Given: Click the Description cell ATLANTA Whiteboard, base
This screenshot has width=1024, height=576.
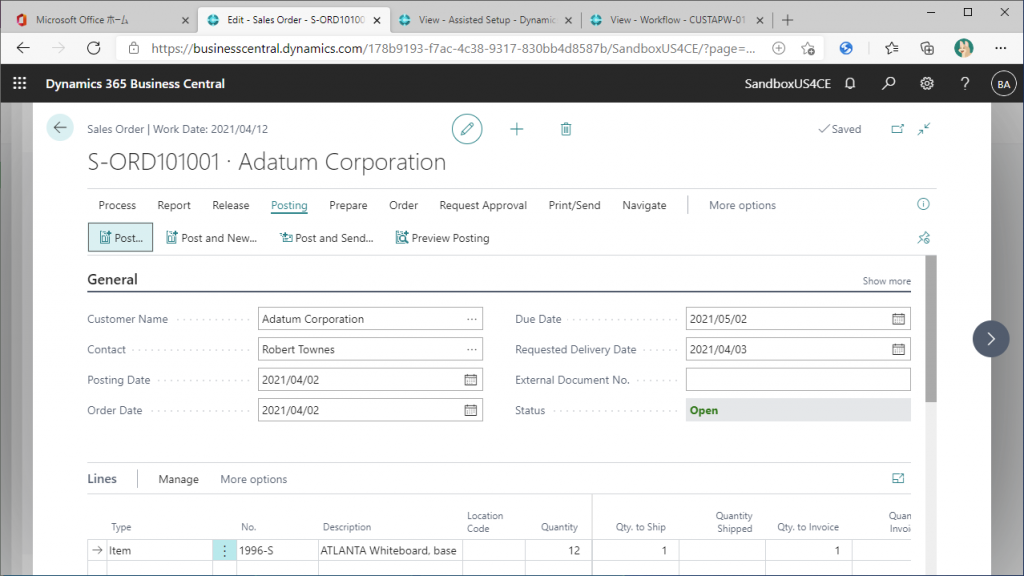Looking at the screenshot, I should [x=390, y=551].
